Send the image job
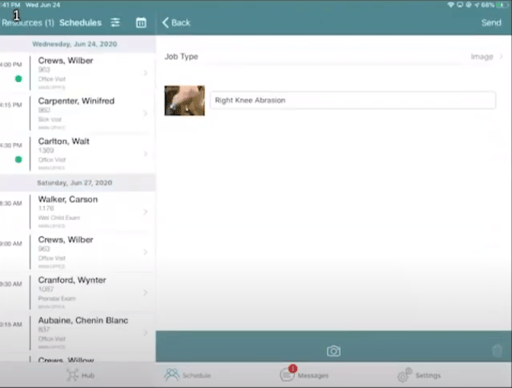The height and width of the screenshot is (388, 512). (x=491, y=23)
